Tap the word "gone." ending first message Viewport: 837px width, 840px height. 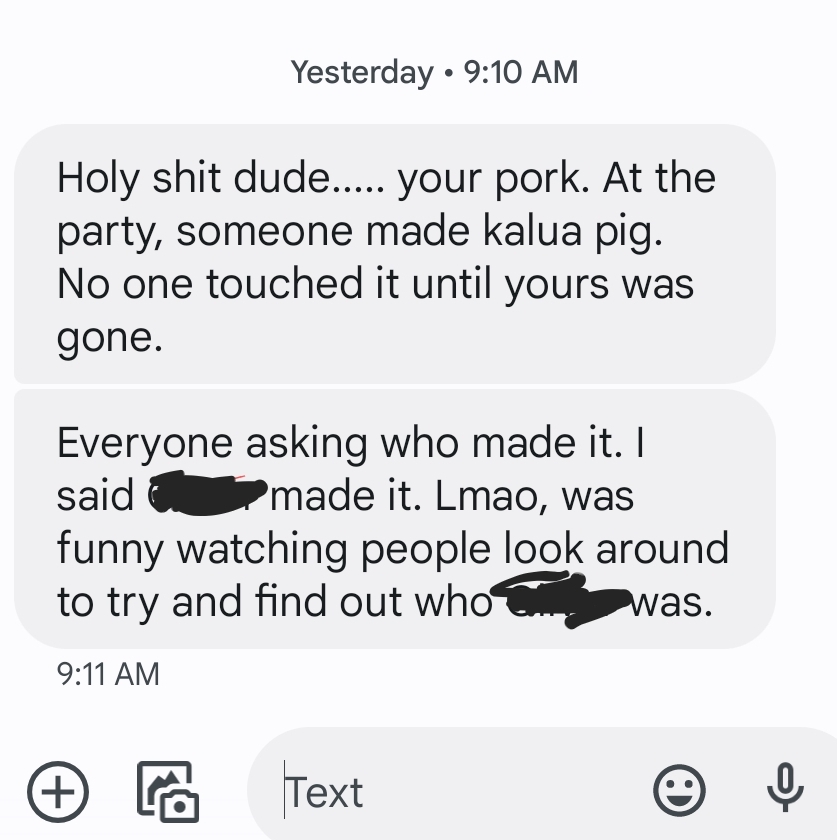(x=110, y=339)
